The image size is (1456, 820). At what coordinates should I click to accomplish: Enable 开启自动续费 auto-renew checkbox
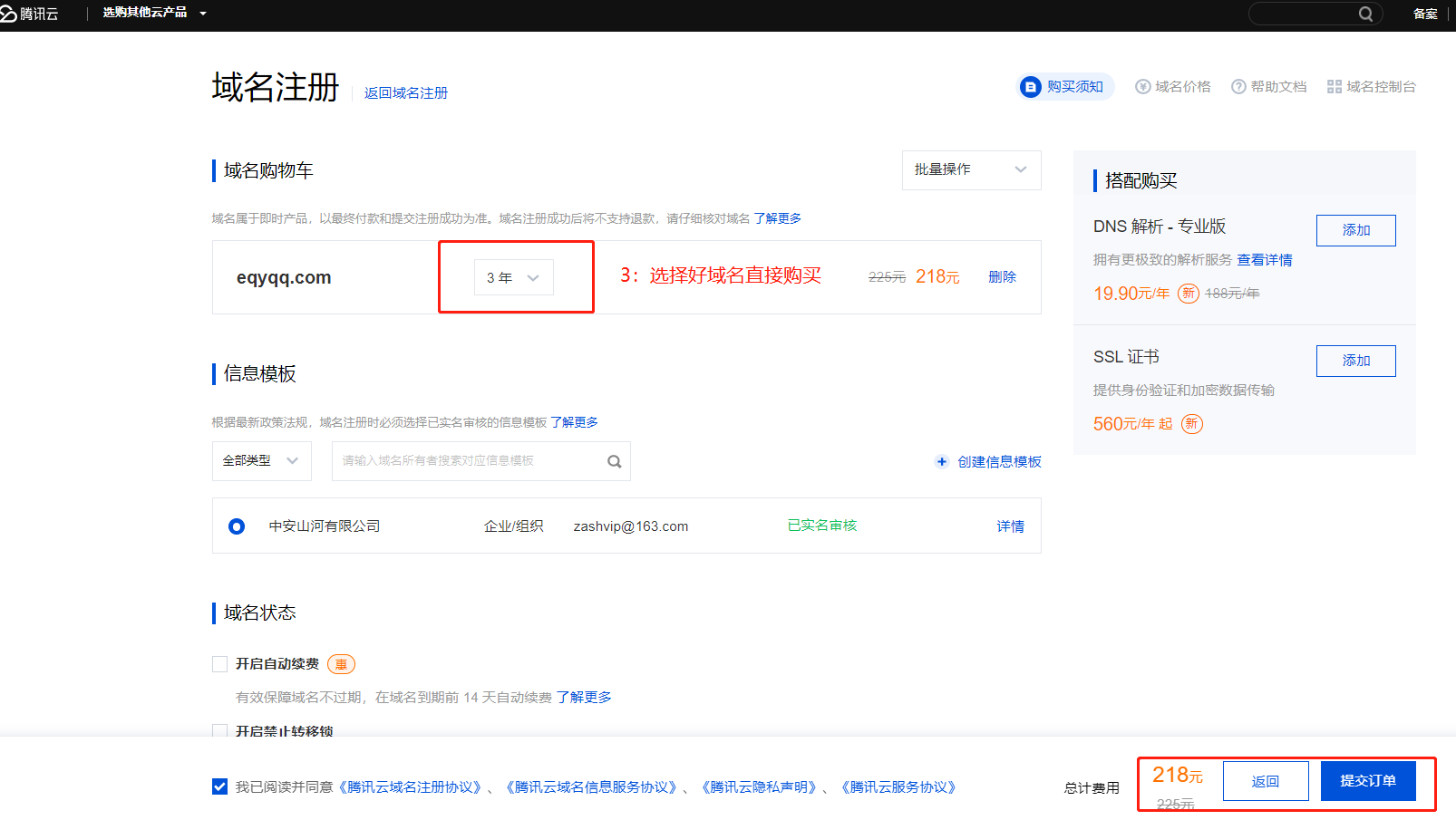click(219, 664)
